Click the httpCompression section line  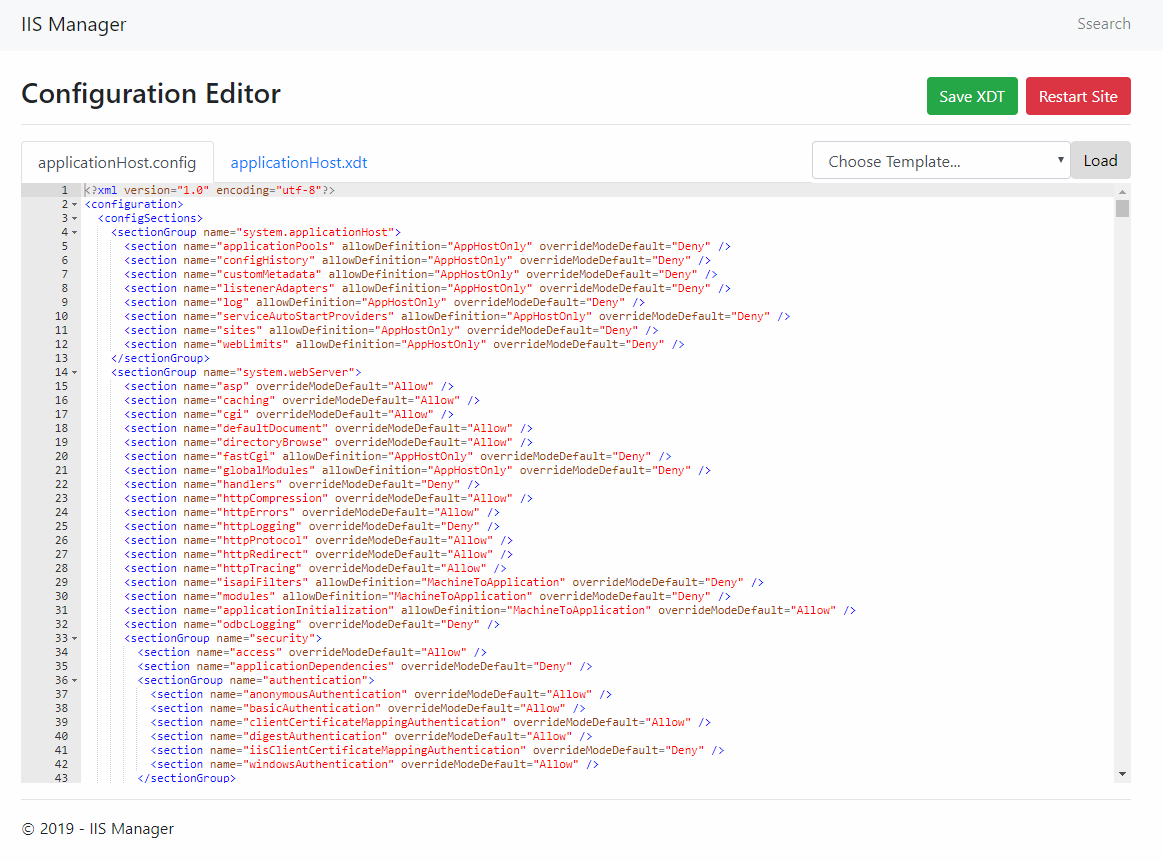[x=329, y=499]
